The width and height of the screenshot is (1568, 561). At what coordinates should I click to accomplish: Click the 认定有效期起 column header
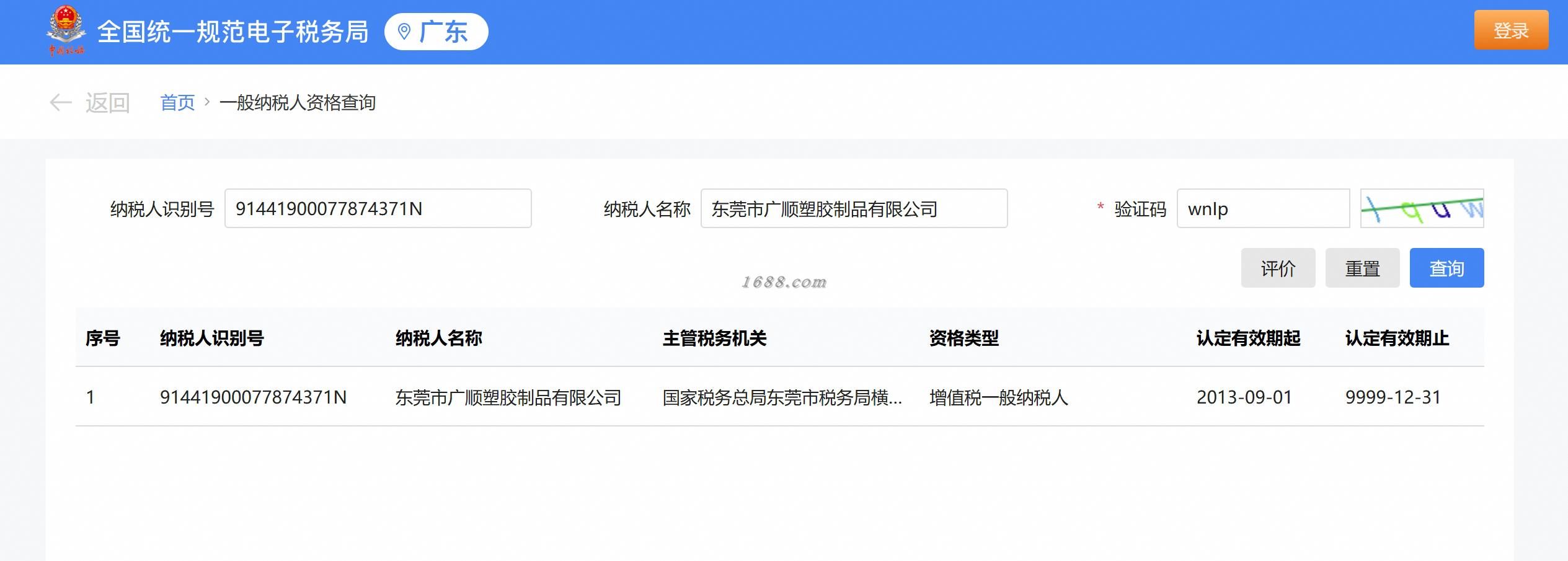1249,338
